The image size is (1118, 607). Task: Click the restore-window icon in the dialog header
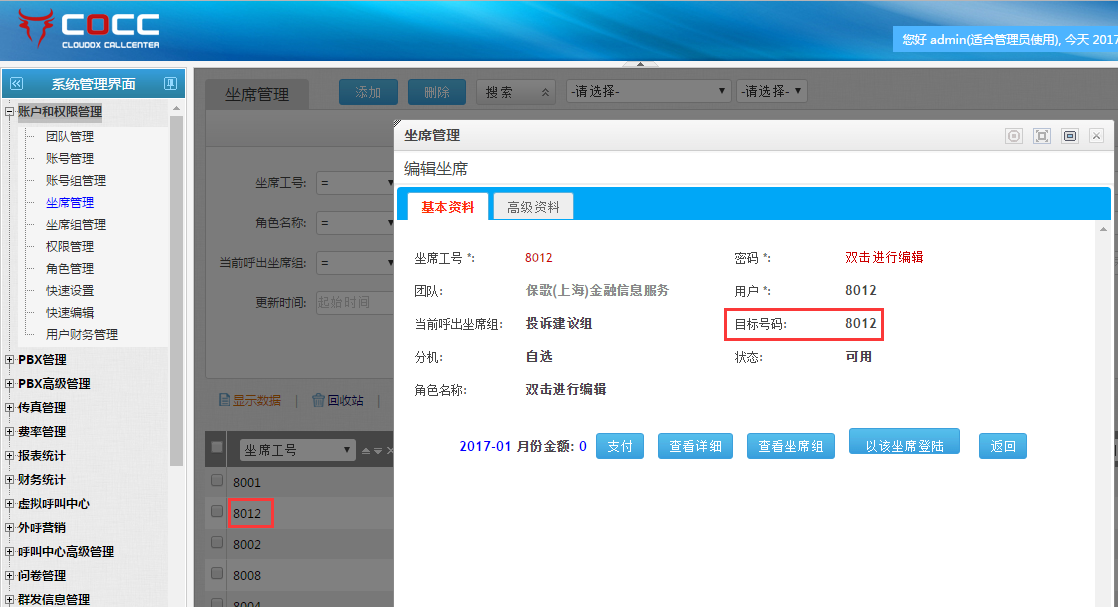1069,136
